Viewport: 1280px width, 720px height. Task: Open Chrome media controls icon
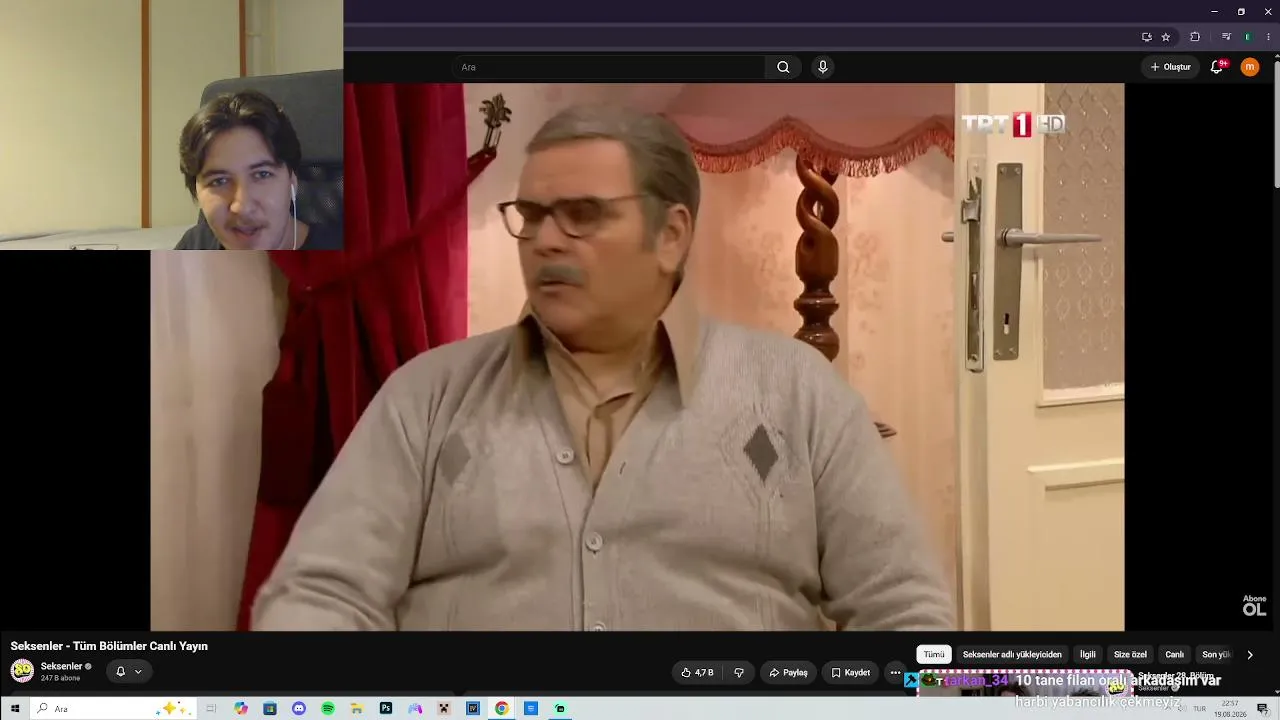(1226, 37)
